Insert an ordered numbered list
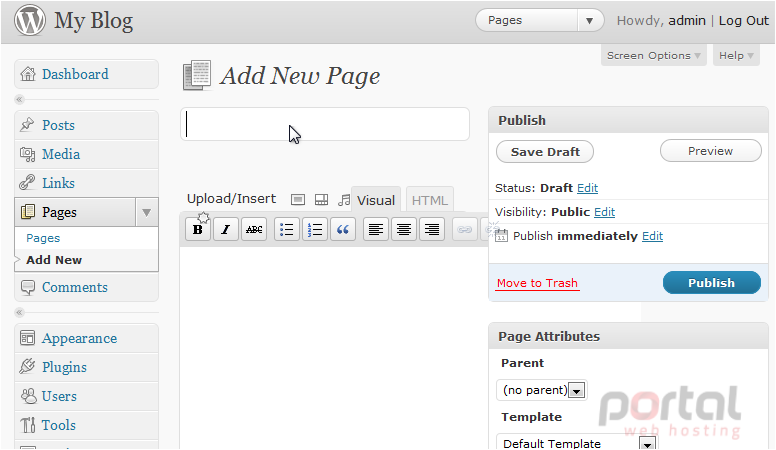This screenshot has width=776, height=450. tap(315, 229)
